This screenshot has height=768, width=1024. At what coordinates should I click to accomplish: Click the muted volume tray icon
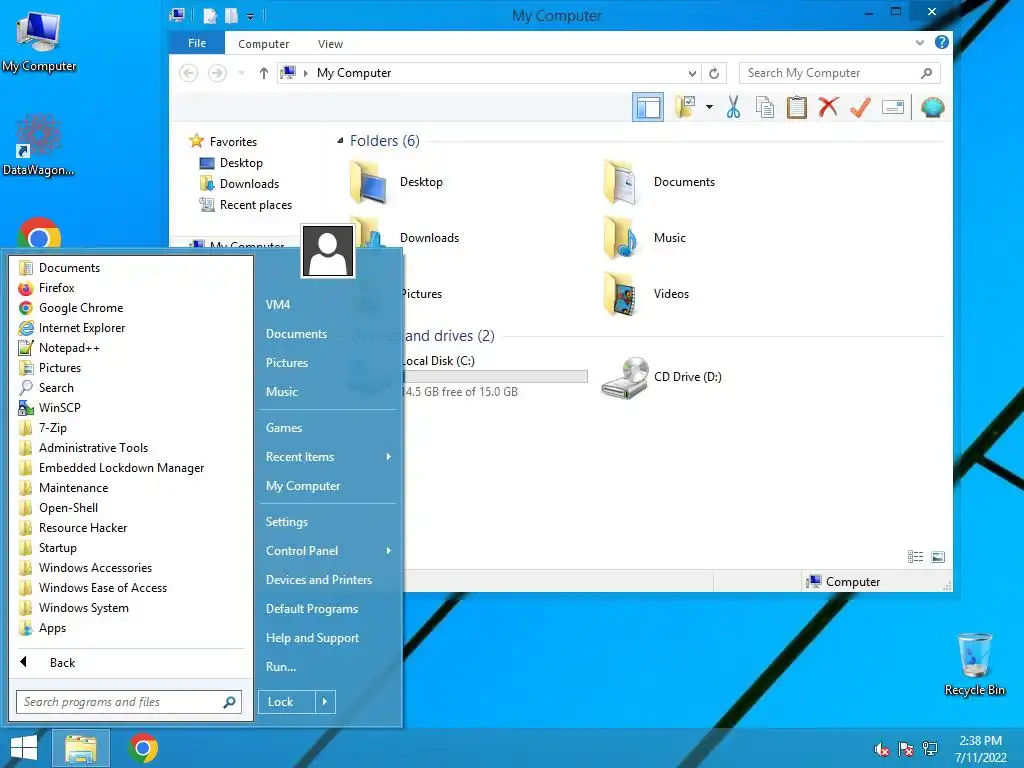pyautogui.click(x=882, y=749)
